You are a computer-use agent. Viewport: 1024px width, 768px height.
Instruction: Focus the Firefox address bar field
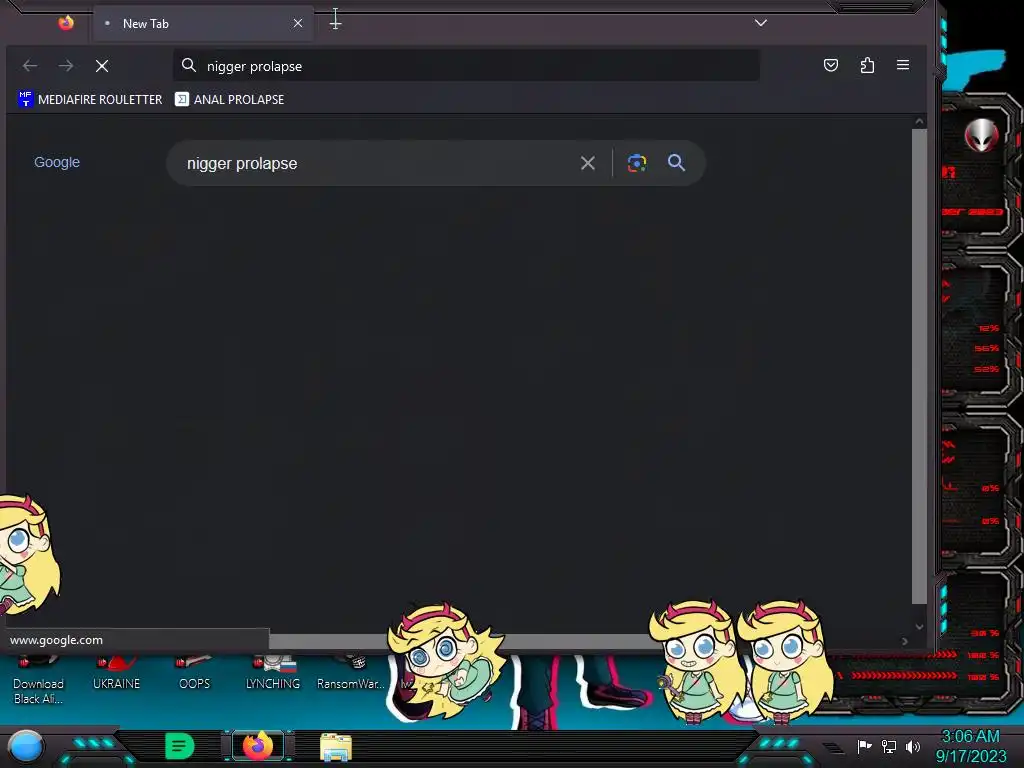[x=466, y=66]
